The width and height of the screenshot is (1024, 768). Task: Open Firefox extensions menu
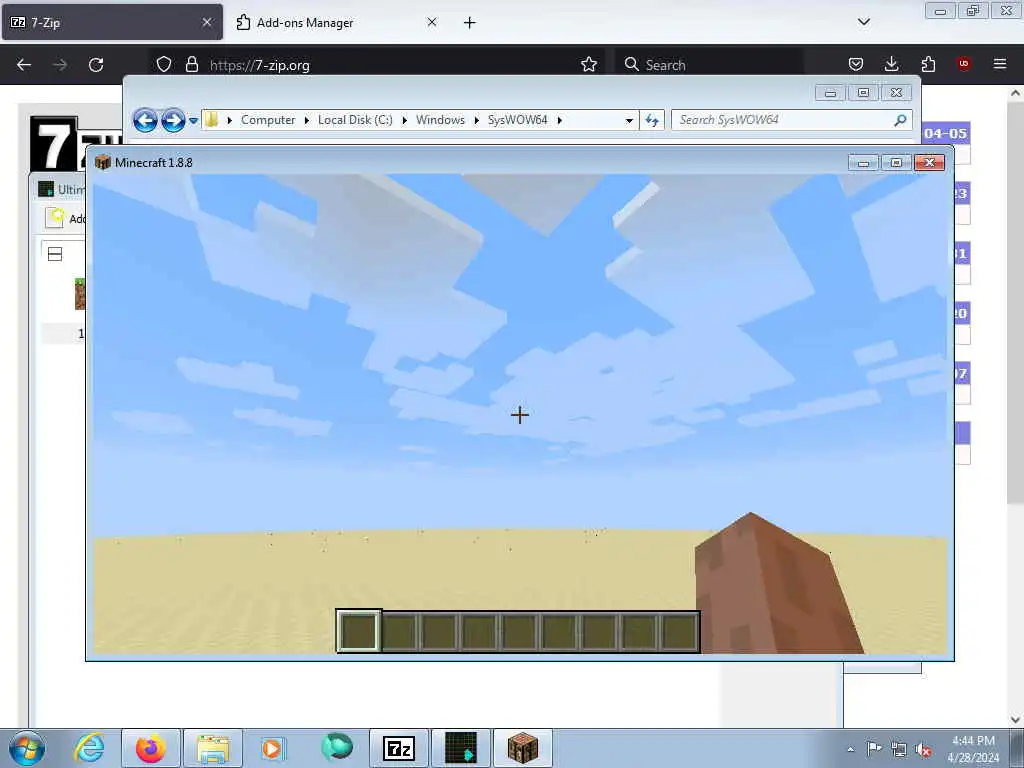928,64
